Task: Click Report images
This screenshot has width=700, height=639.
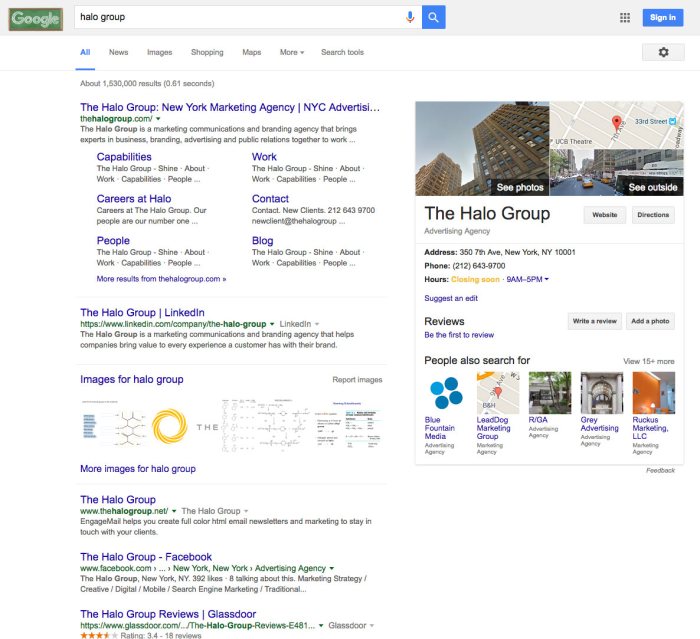Action: pyautogui.click(x=357, y=380)
